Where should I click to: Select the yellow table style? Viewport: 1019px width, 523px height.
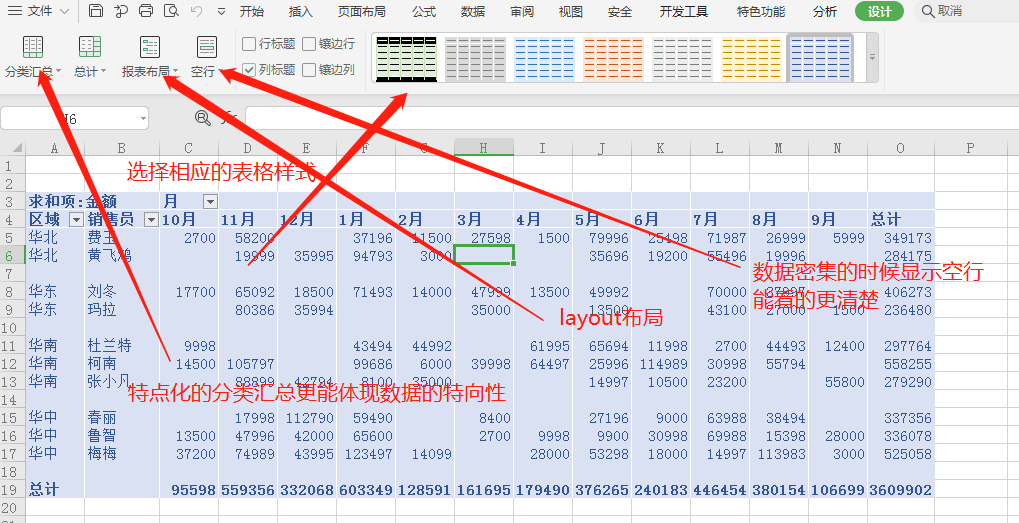point(751,58)
